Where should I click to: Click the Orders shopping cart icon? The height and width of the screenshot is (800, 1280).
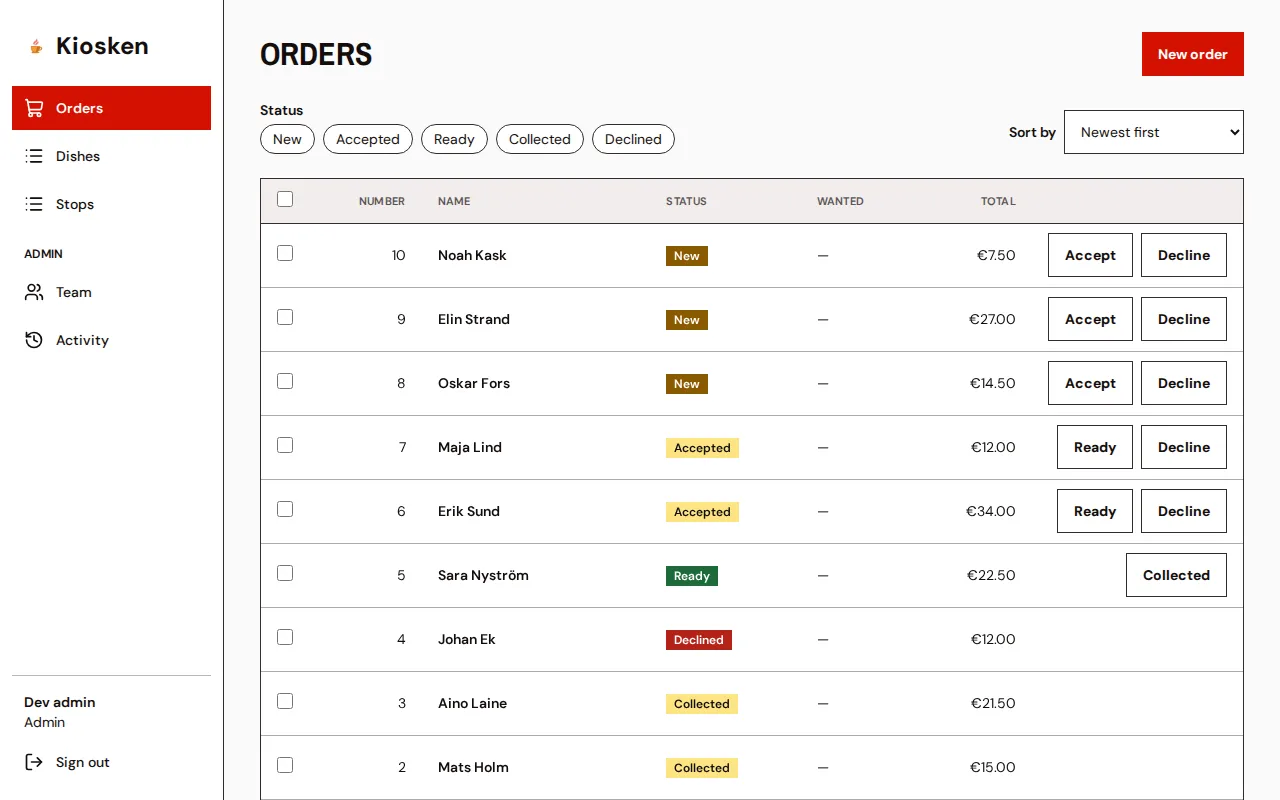[x=34, y=108]
